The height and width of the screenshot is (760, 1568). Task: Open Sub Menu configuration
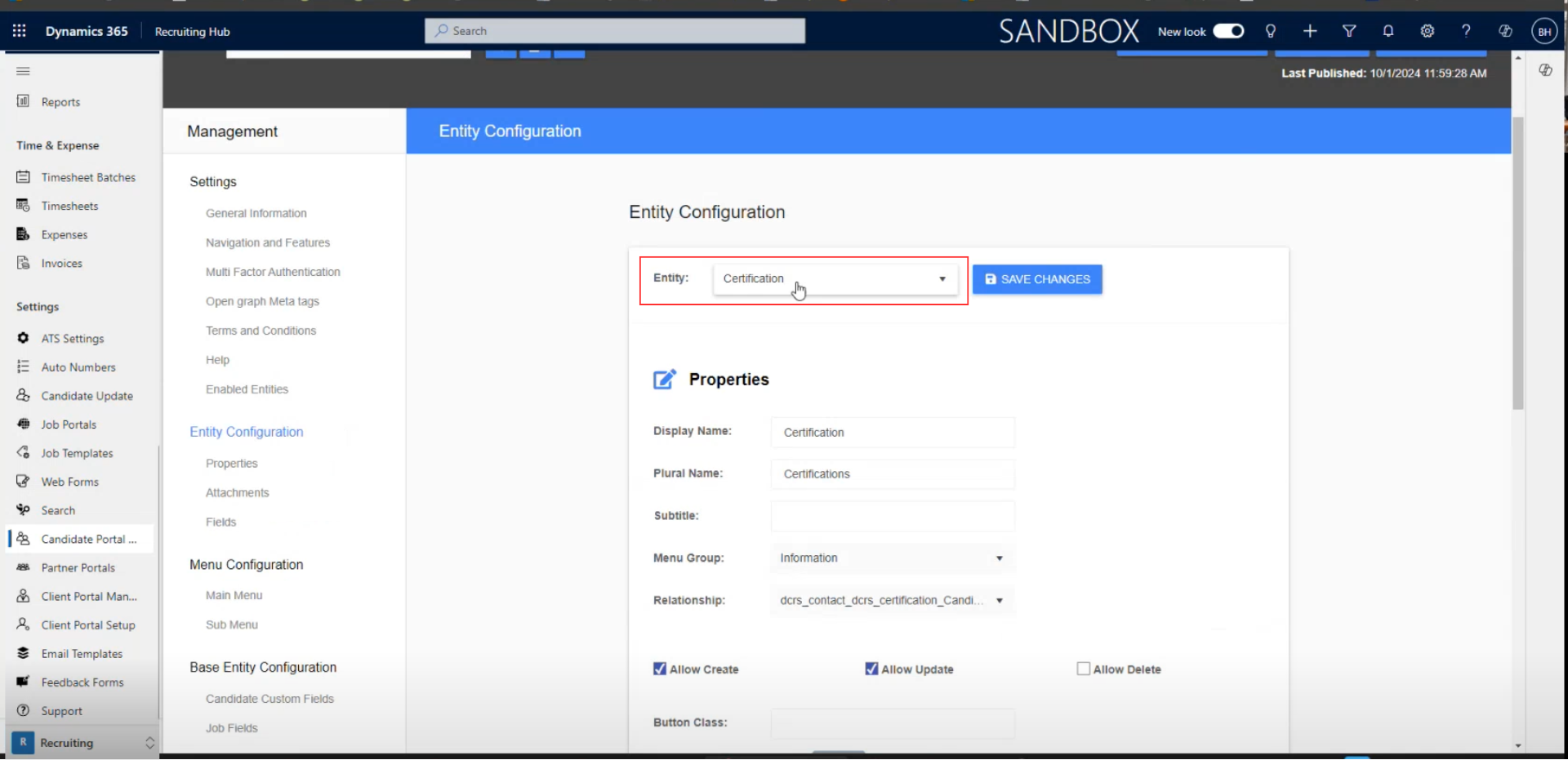pyautogui.click(x=232, y=625)
